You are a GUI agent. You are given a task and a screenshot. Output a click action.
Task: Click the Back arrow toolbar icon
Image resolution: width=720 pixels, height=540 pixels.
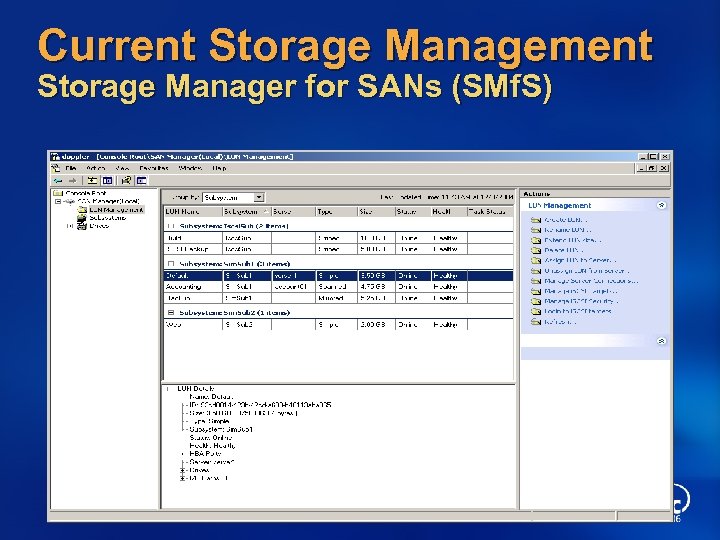[57, 181]
